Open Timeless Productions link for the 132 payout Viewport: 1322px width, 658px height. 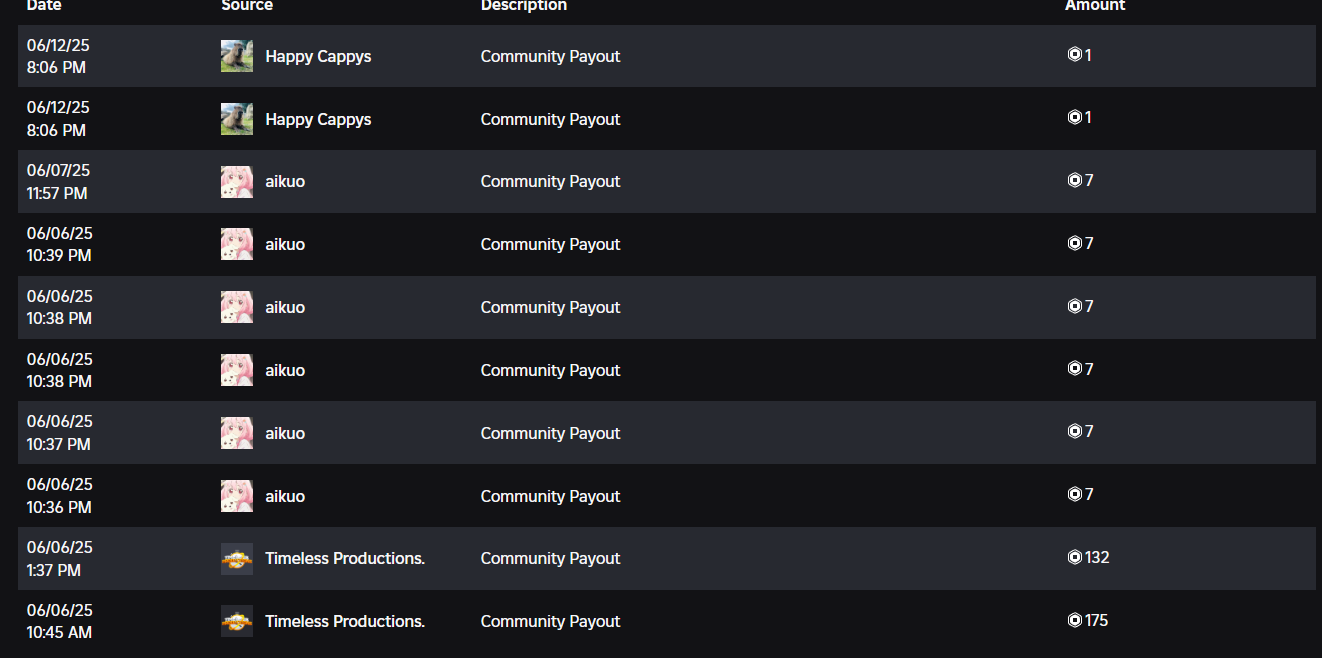(345, 559)
